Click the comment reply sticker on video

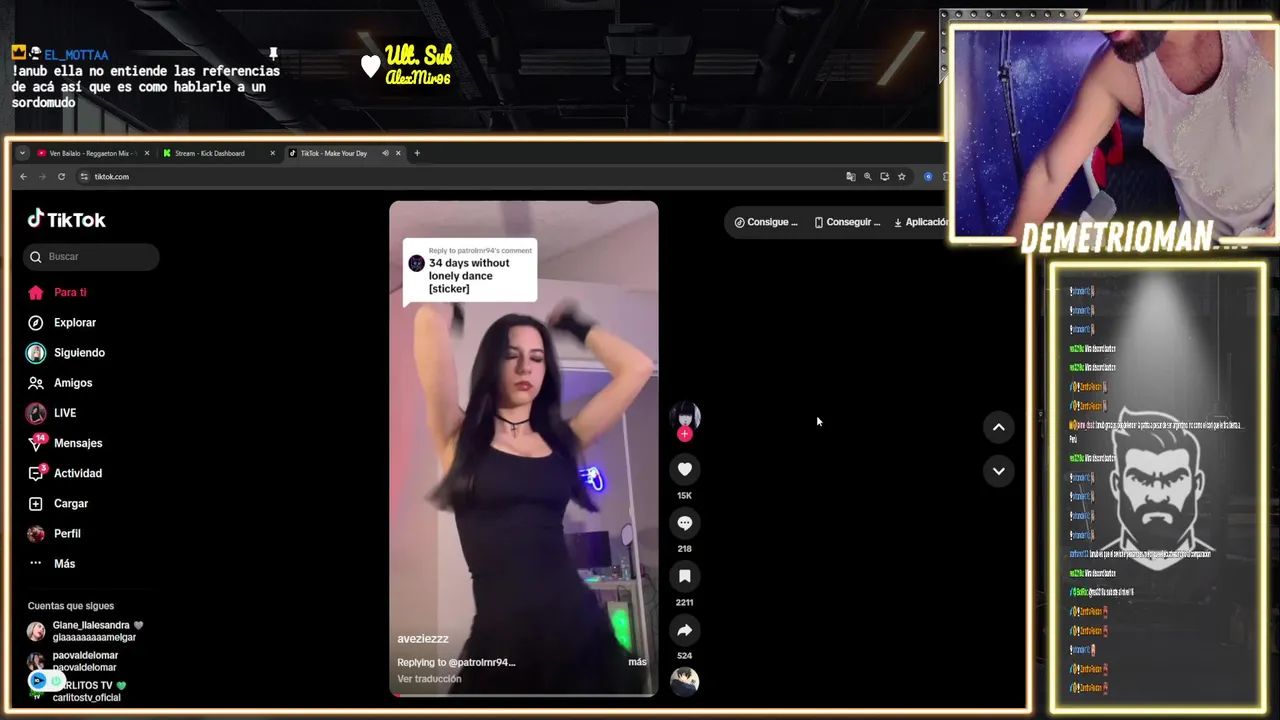coord(470,271)
